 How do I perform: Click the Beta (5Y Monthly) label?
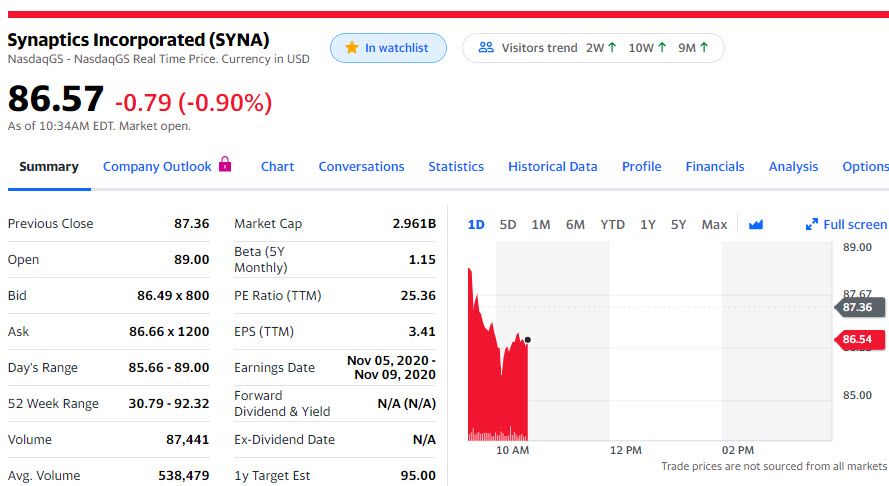(x=261, y=259)
